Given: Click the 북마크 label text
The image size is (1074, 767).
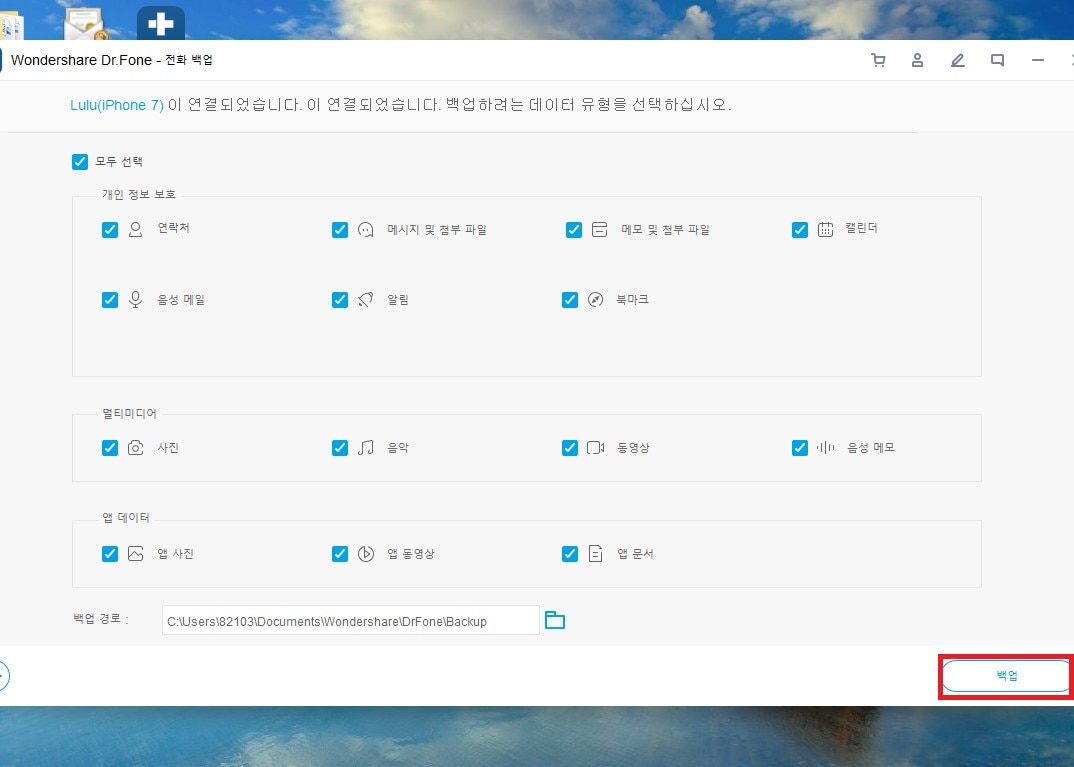Looking at the screenshot, I should coord(632,299).
